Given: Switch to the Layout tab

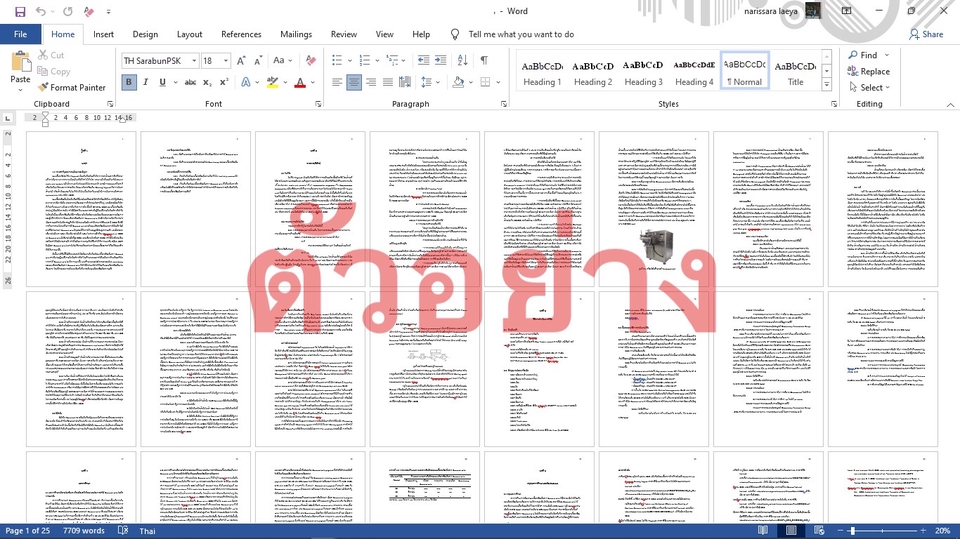Looking at the screenshot, I should 189,34.
